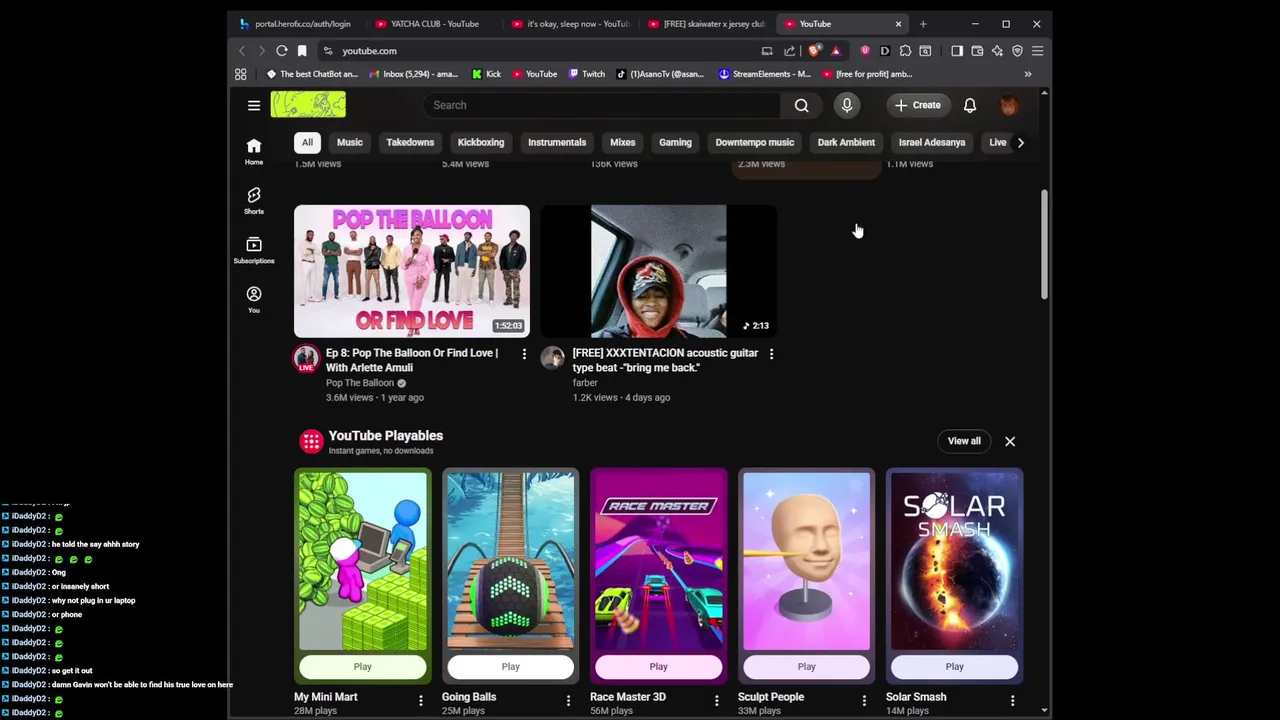Show more filter chips with right arrow
The image size is (1280, 720).
coord(1020,142)
